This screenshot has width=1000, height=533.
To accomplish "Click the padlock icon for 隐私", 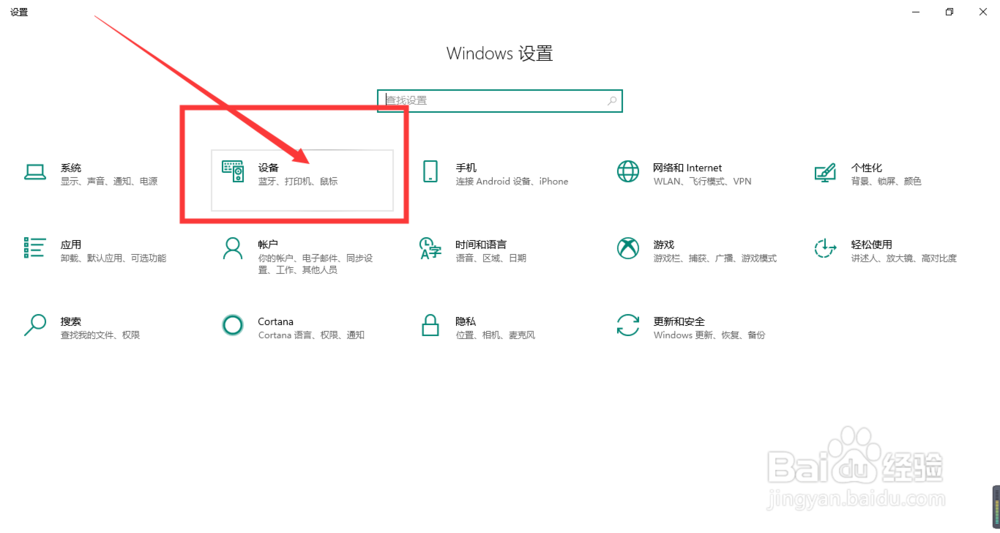I will click(430, 325).
